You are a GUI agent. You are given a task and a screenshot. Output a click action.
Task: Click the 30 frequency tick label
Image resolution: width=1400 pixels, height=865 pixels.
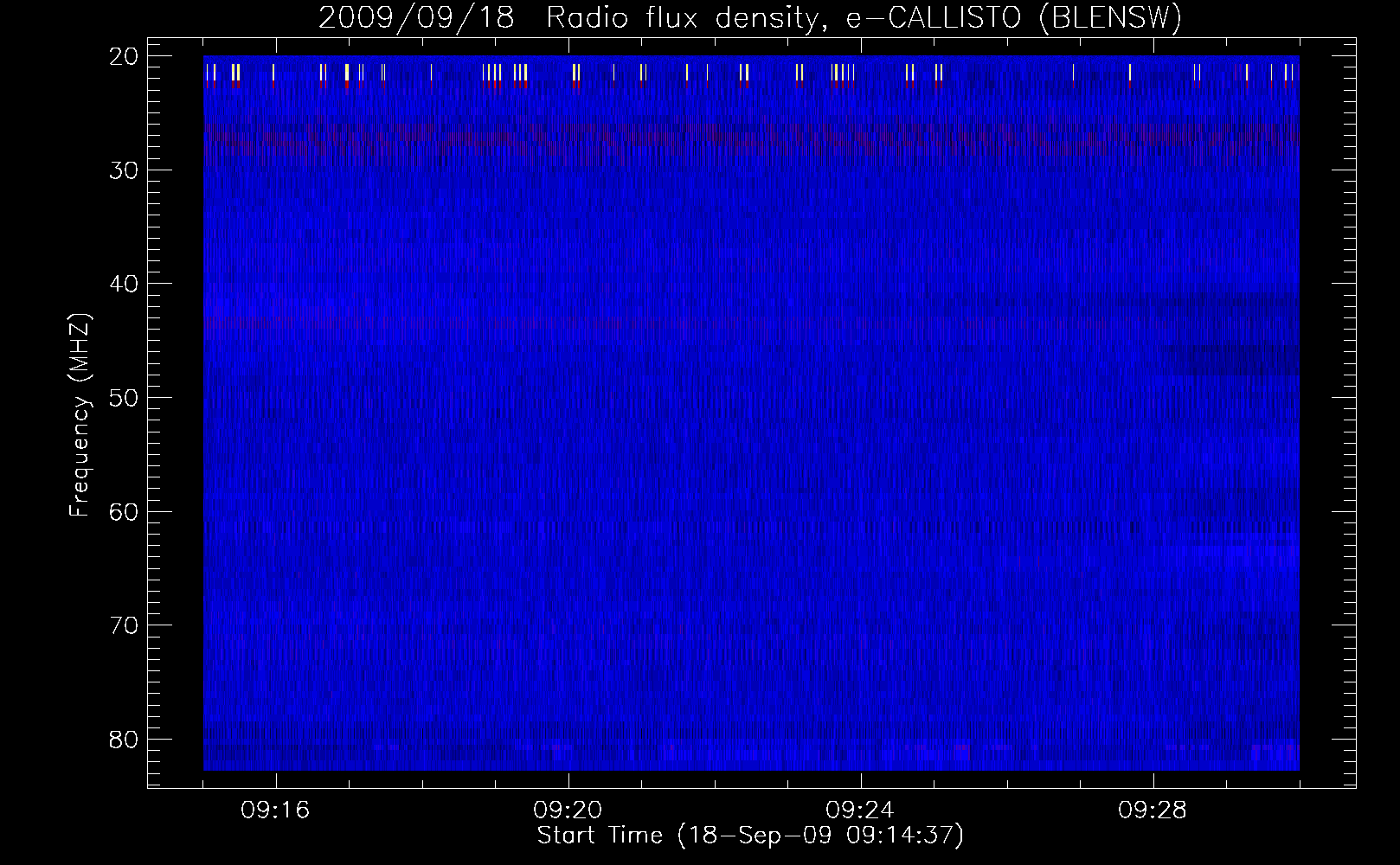tap(125, 170)
